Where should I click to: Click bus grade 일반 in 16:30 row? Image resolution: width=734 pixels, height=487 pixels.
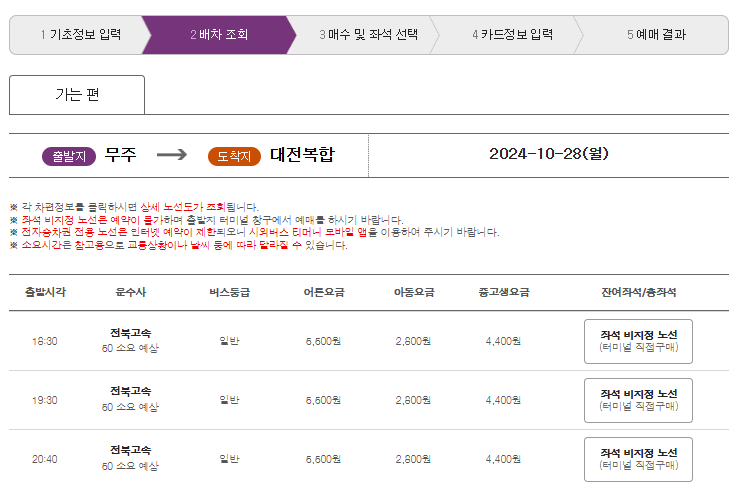click(x=229, y=341)
